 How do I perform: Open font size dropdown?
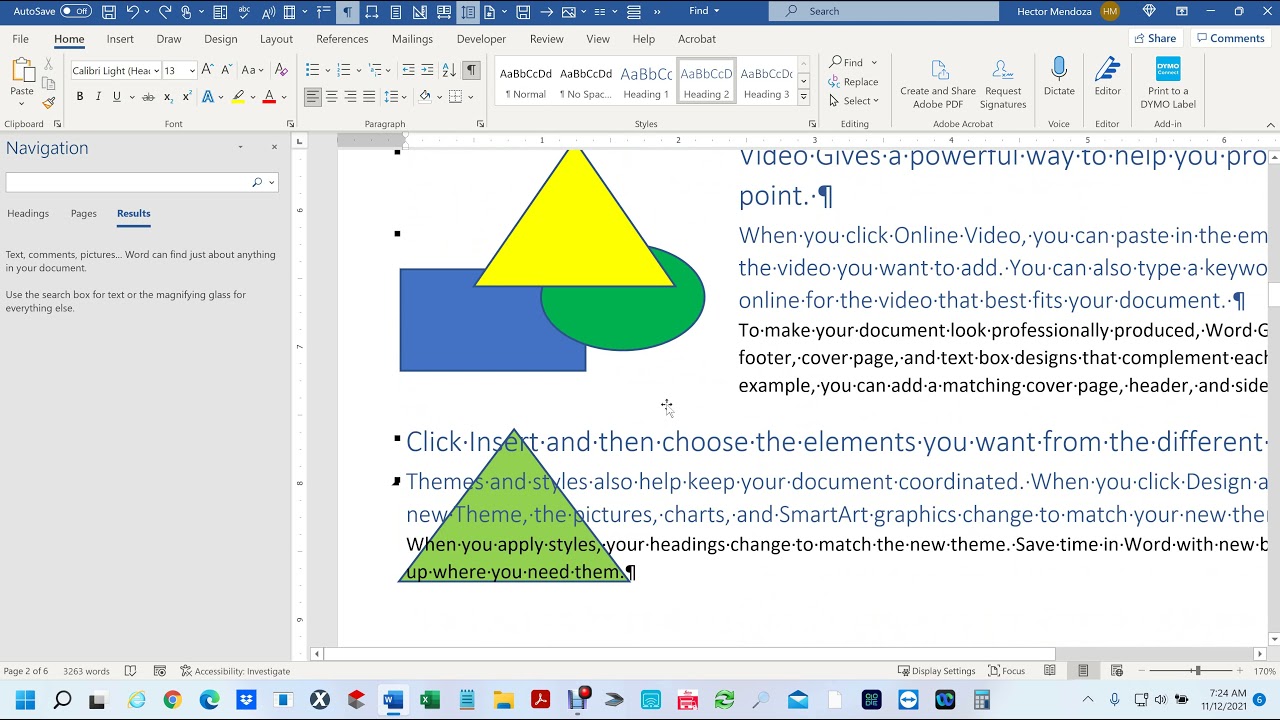tap(192, 71)
